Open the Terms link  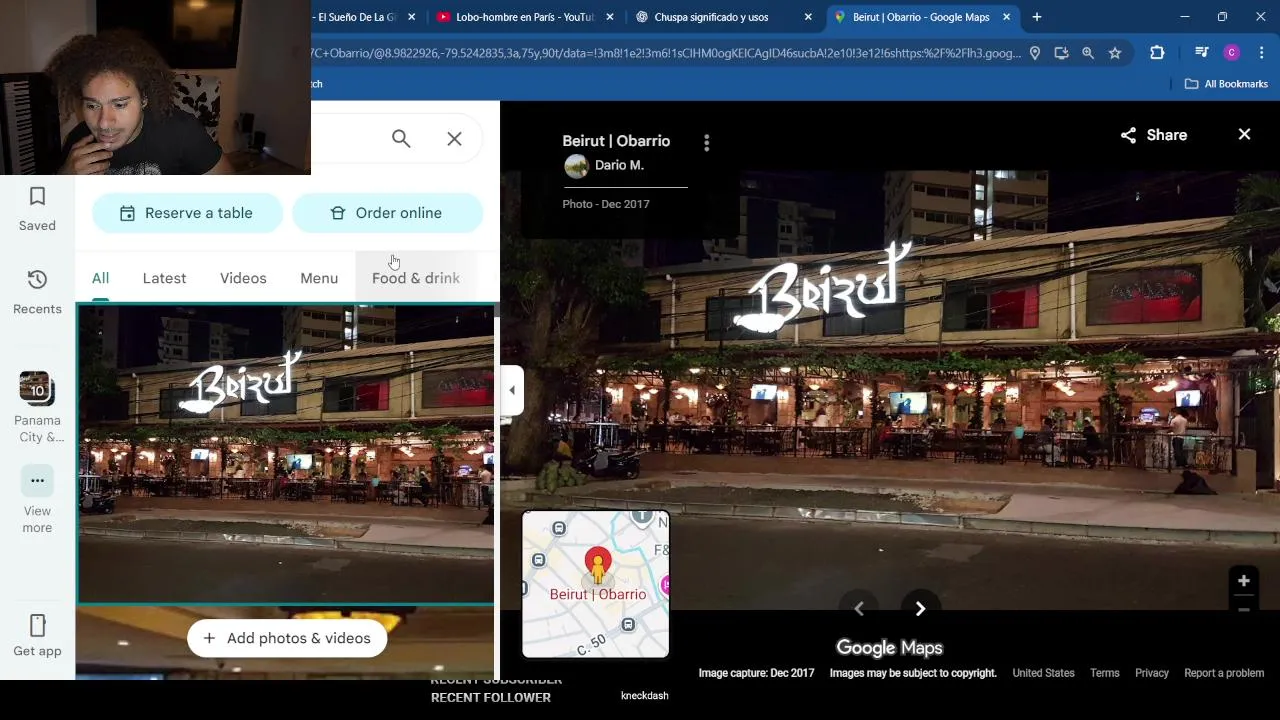tap(1105, 673)
